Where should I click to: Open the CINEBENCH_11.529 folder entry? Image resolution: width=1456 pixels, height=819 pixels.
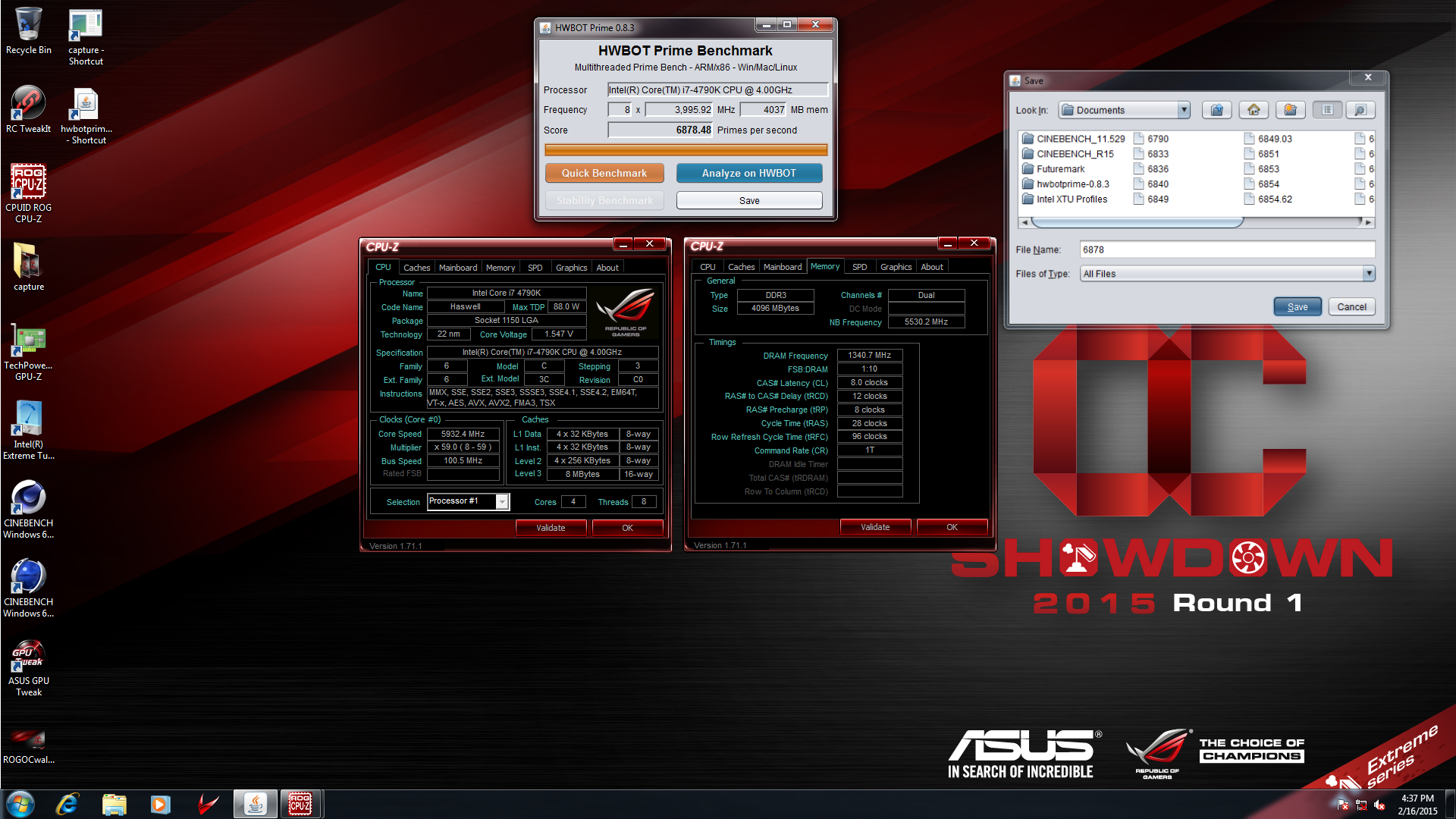coord(1073,139)
